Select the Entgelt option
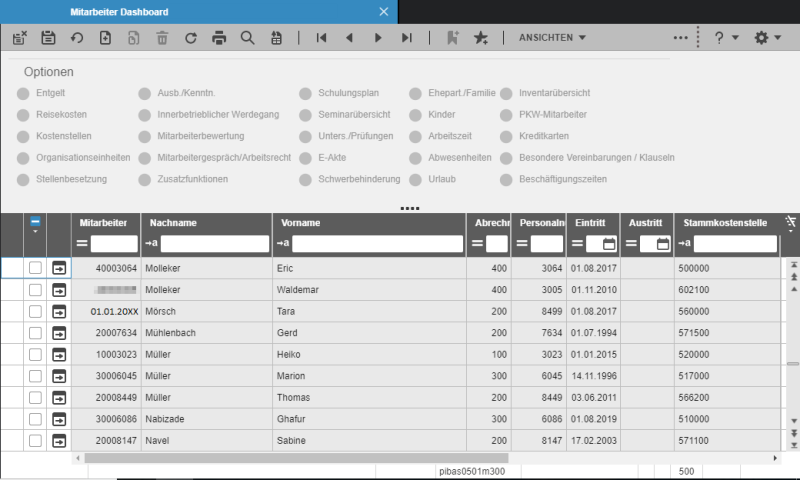The height and width of the screenshot is (480, 800). pos(23,93)
